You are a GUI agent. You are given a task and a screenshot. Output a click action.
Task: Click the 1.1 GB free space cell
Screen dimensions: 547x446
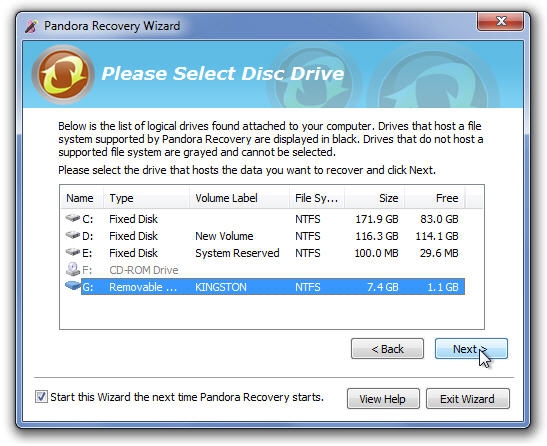point(443,287)
